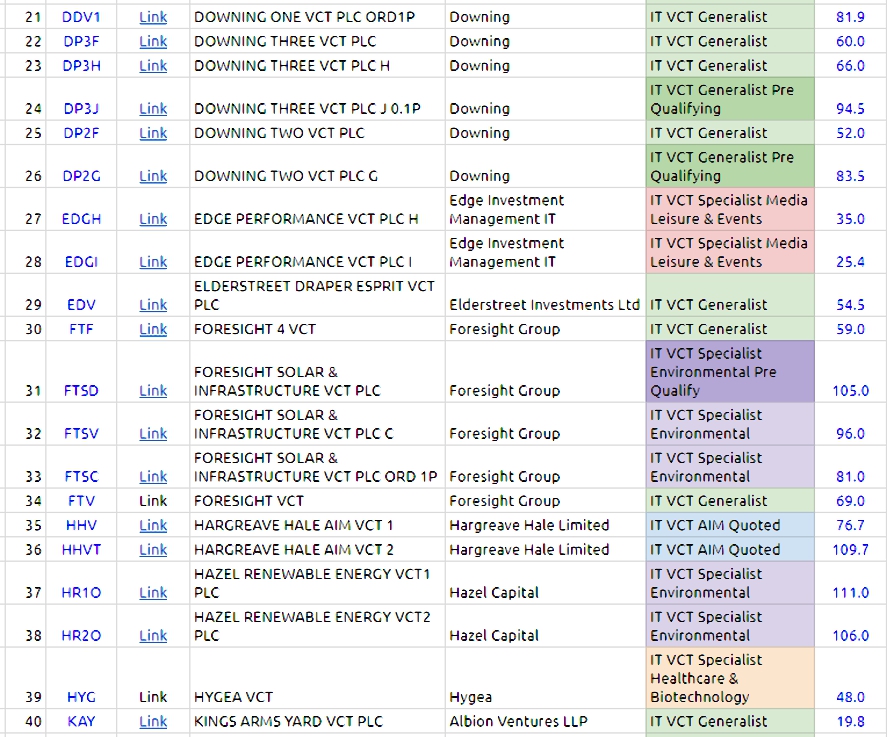Select the DP3J ticker cell
The width and height of the screenshot is (887, 737).
tap(81, 99)
